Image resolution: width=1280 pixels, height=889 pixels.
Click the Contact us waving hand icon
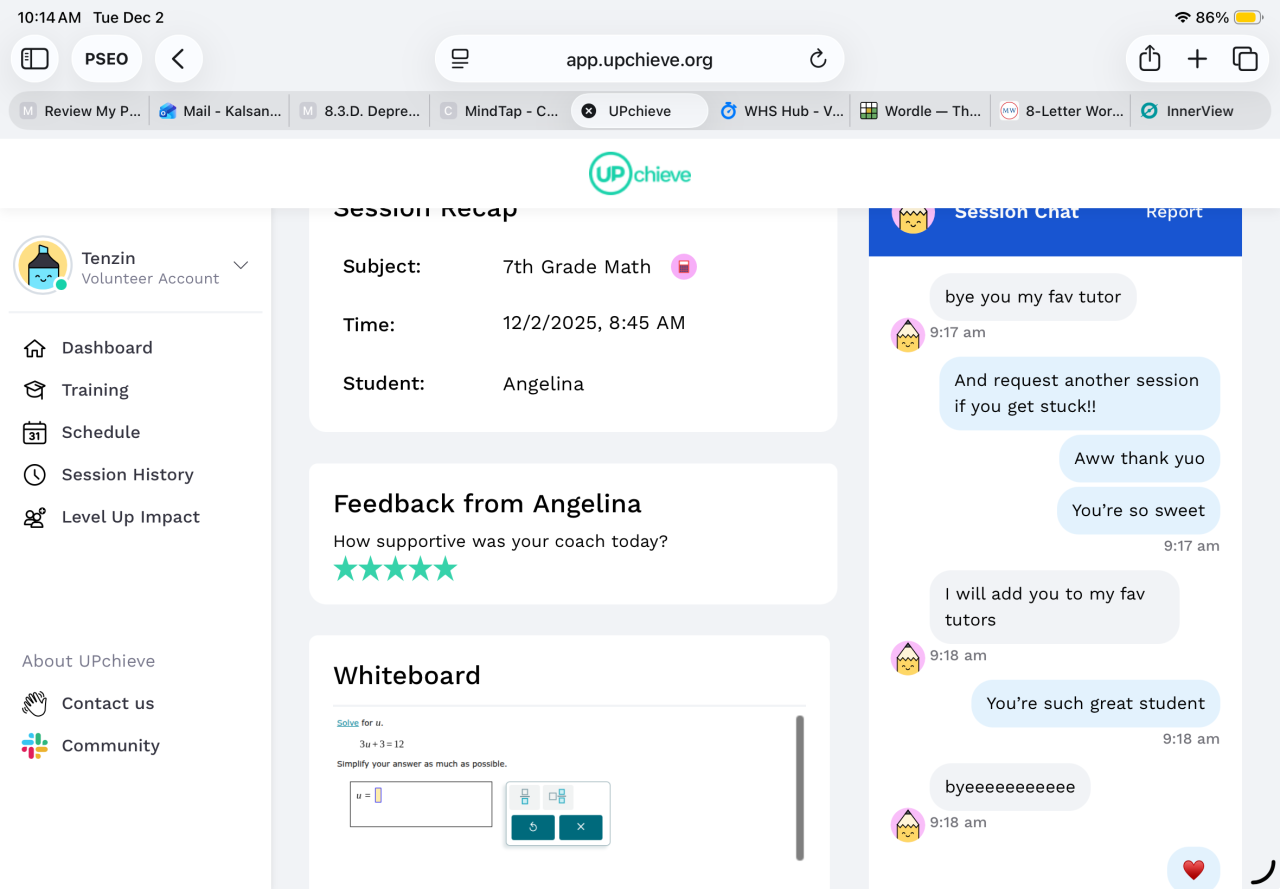[35, 704]
